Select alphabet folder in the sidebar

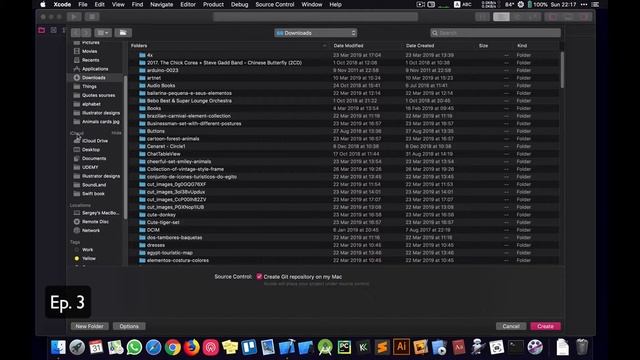click(91, 104)
